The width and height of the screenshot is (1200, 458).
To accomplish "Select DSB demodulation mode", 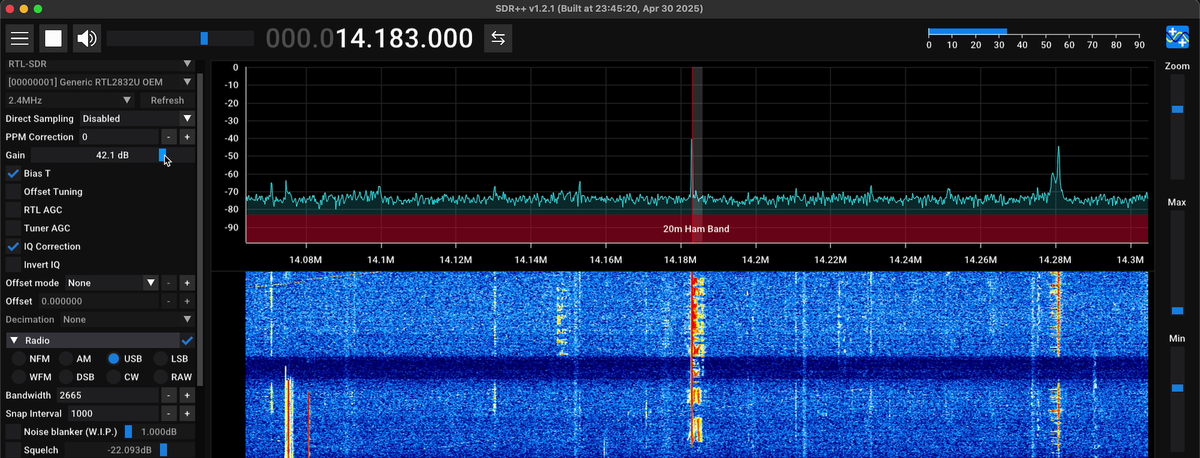I will (66, 377).
